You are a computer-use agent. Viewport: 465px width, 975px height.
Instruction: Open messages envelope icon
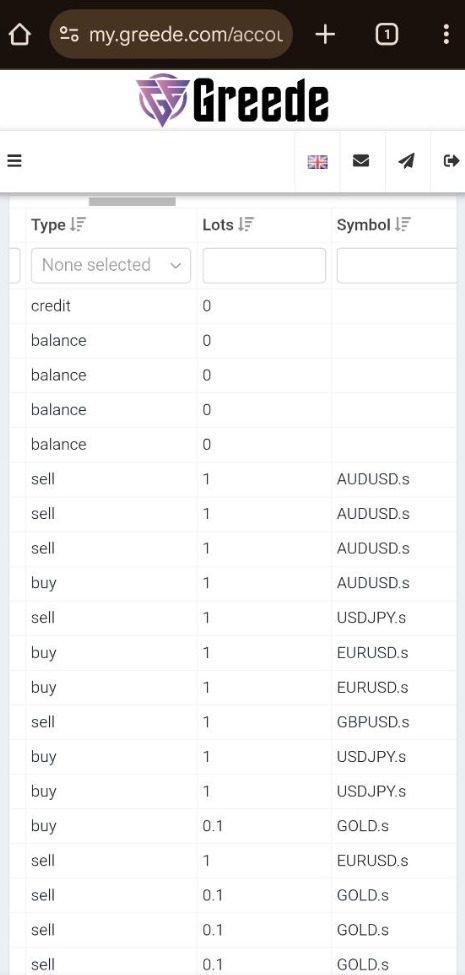pyautogui.click(x=361, y=161)
